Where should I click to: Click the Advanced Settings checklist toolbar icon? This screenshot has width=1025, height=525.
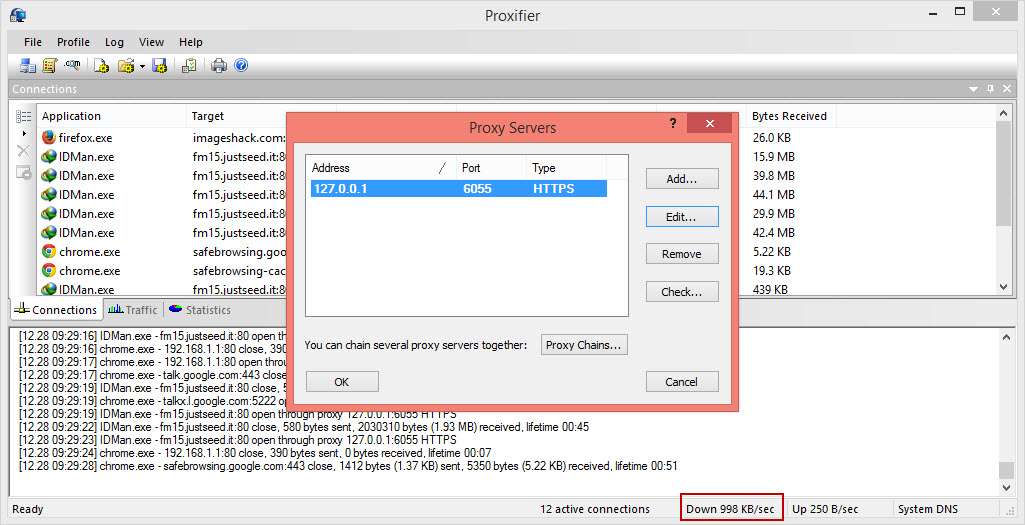188,66
